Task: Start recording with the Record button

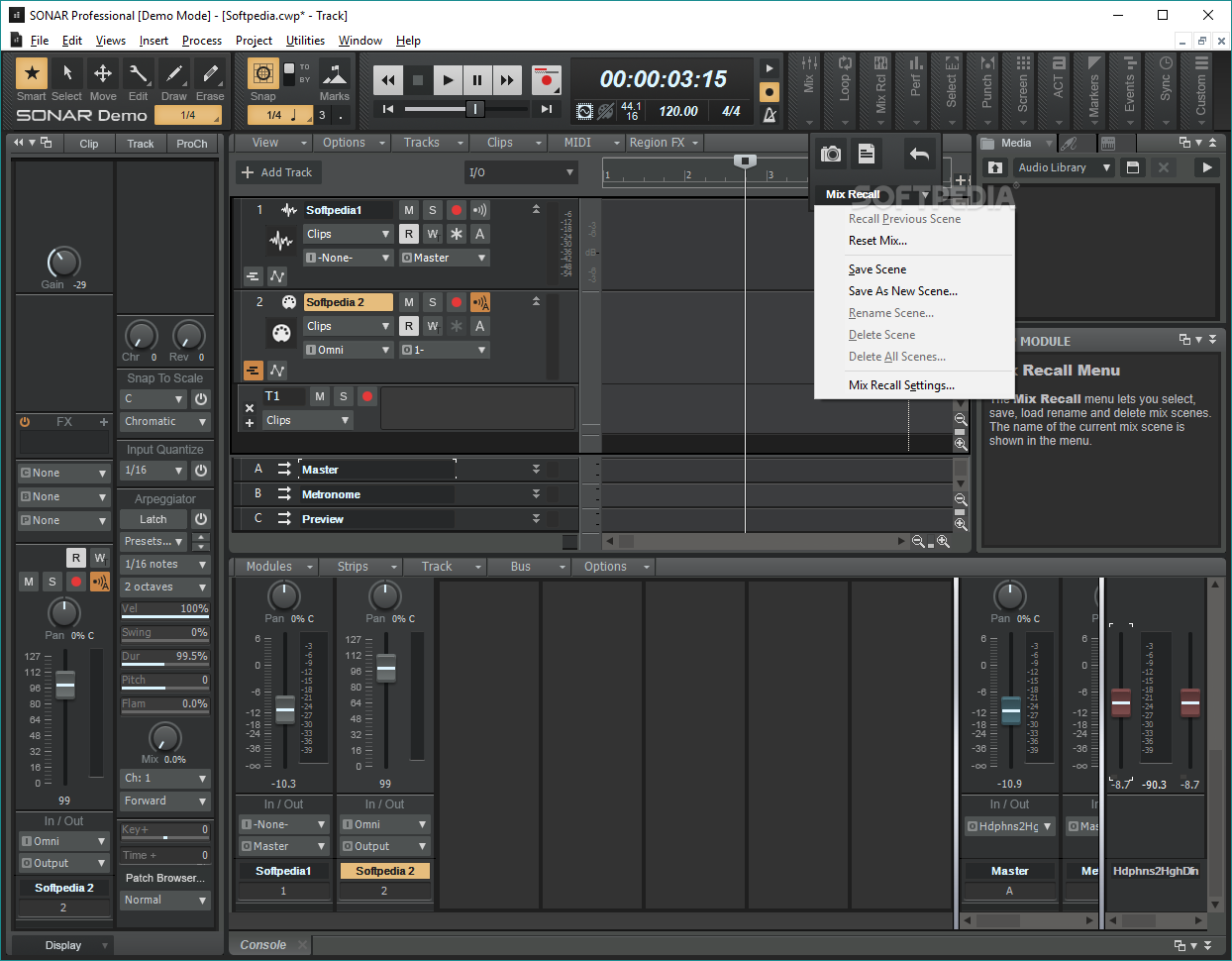Action: 546,80
